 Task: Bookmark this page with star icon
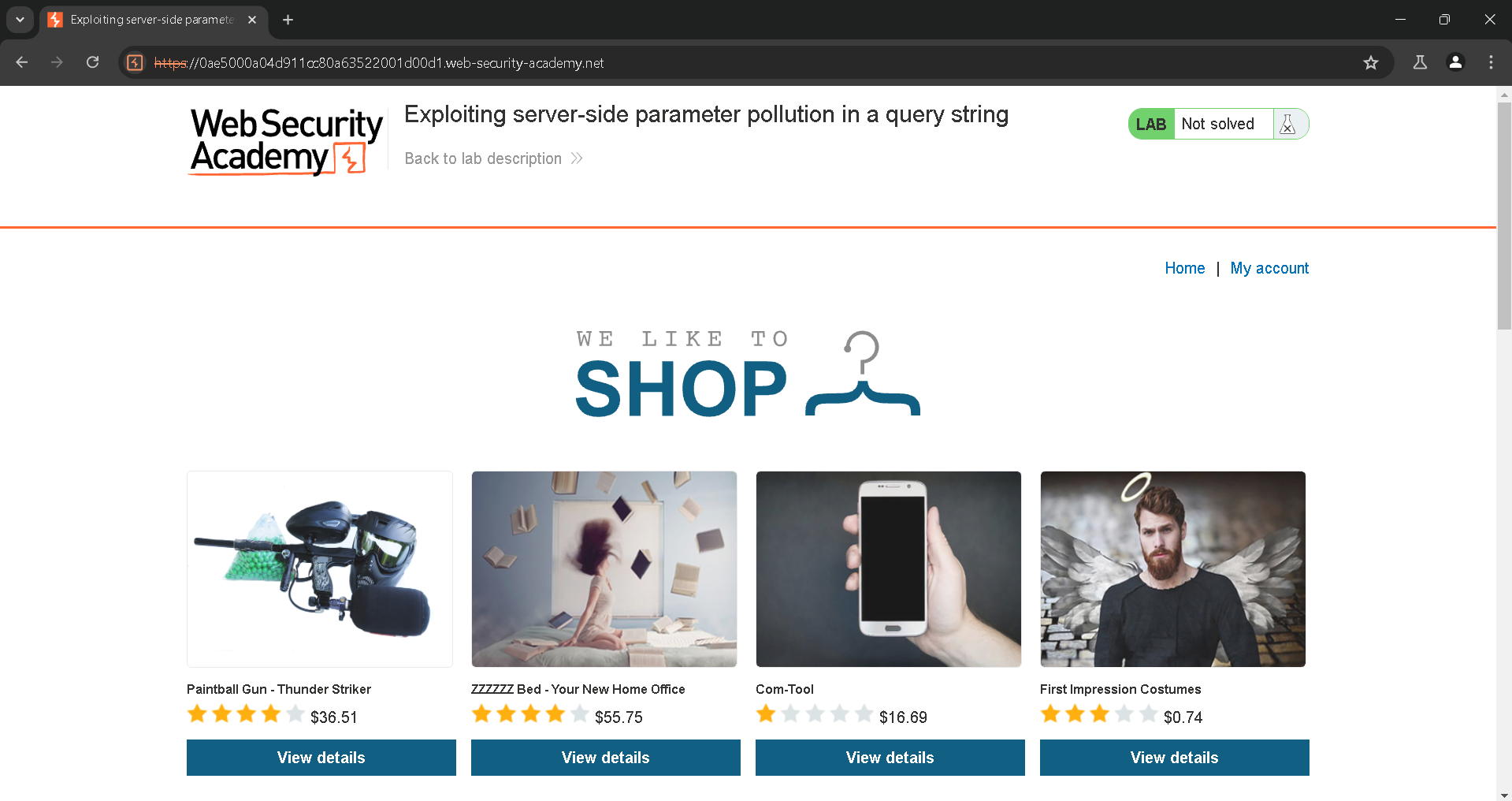click(1371, 62)
